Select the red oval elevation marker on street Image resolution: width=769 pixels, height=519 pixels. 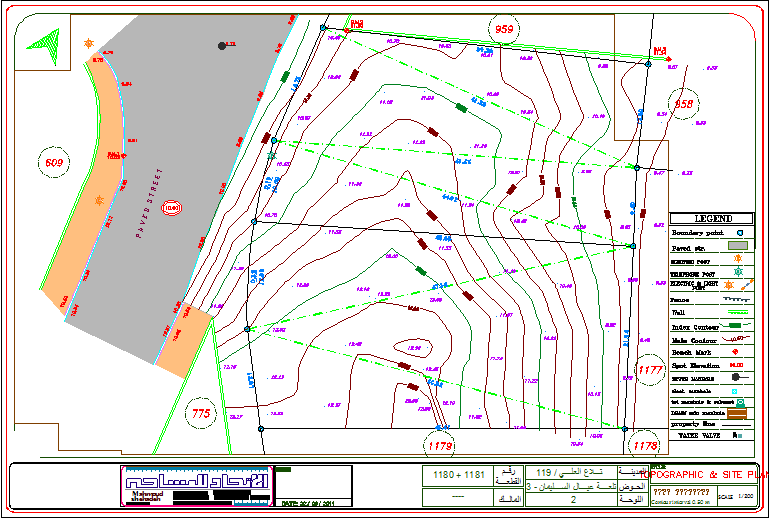(171, 208)
